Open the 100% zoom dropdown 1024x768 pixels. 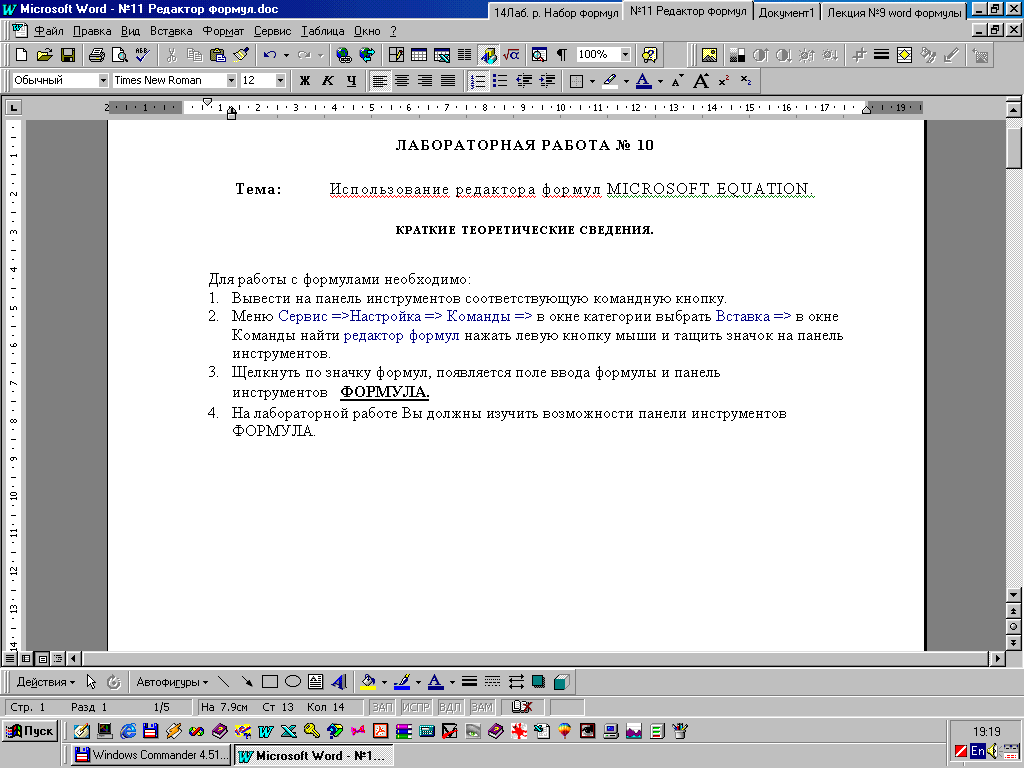[x=625, y=55]
